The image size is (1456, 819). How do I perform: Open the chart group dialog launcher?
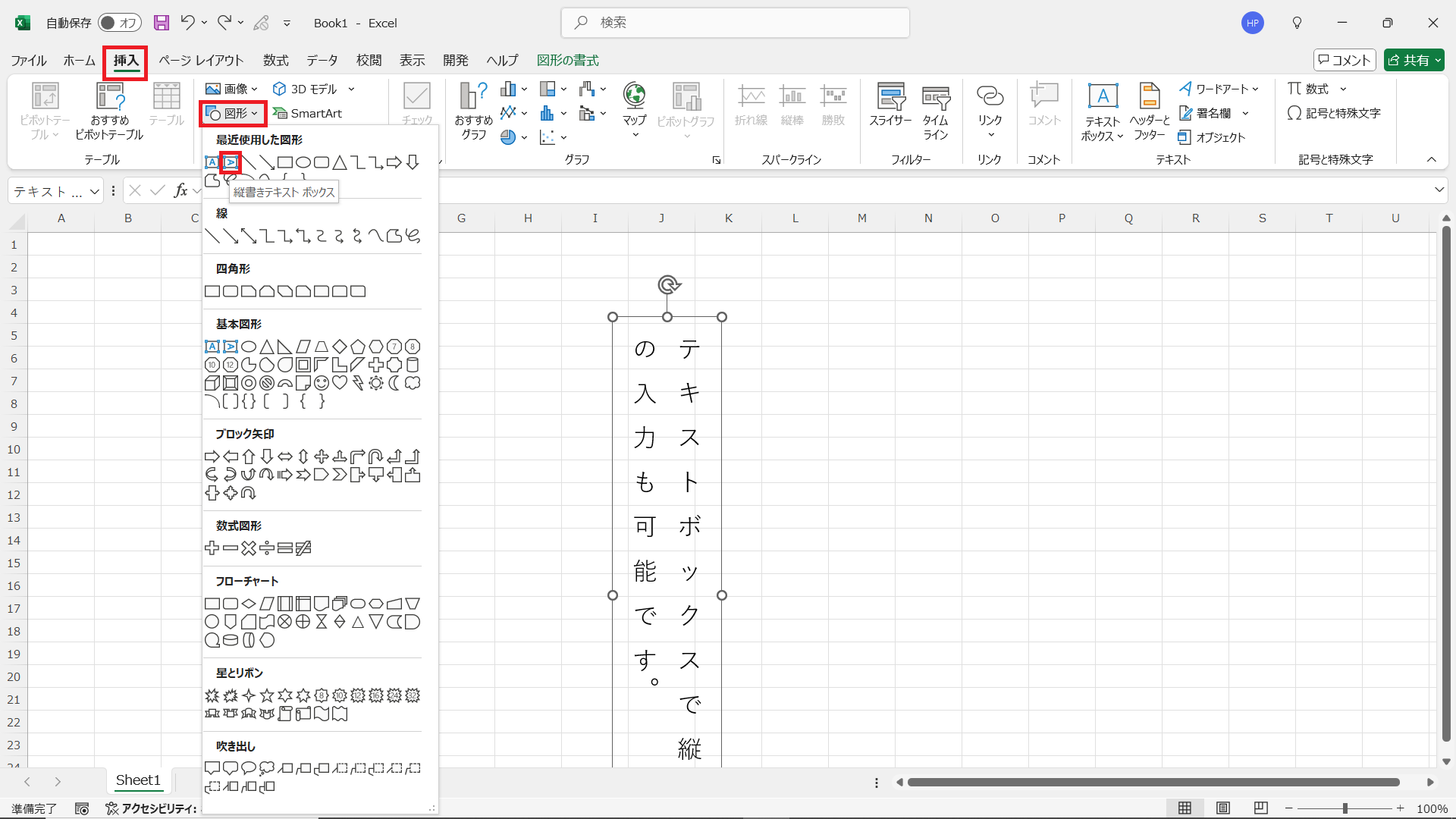click(716, 160)
